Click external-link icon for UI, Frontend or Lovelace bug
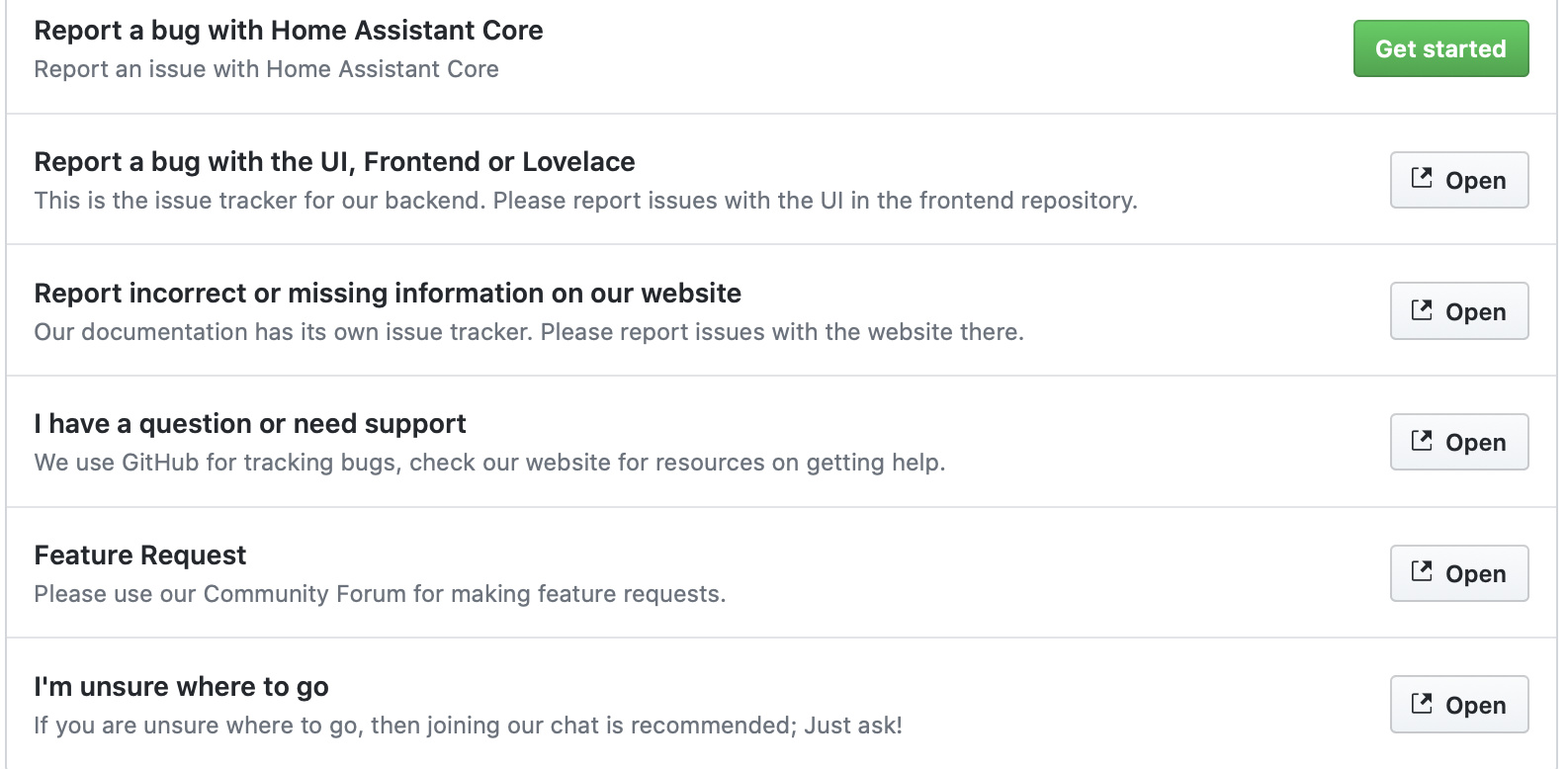Image resolution: width=1568 pixels, height=769 pixels. (x=1421, y=178)
